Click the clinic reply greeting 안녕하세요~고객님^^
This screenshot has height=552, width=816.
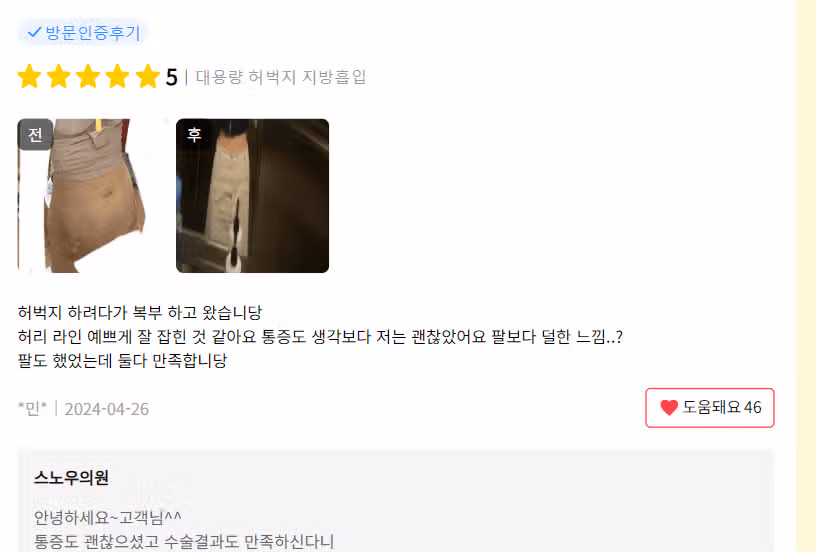pos(108,517)
